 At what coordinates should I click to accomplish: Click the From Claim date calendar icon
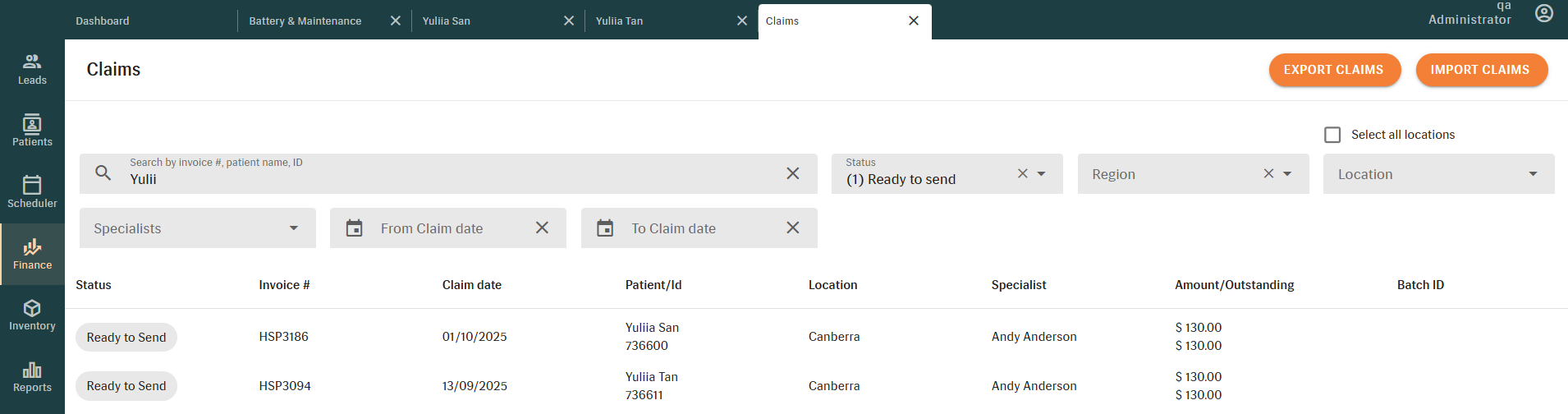click(355, 228)
